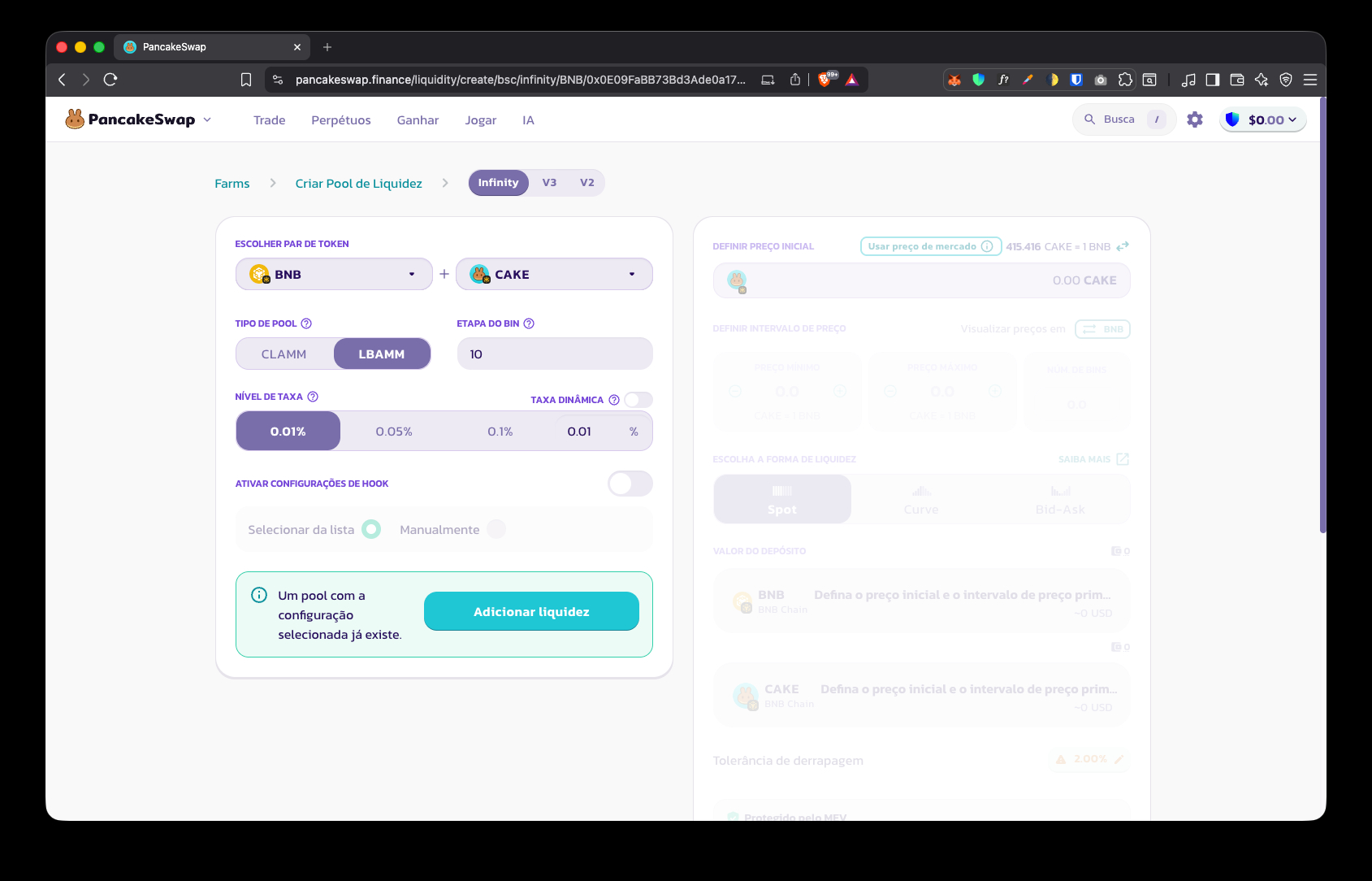This screenshot has width=1372, height=881.
Task: Click Criar Pool de Liquidez breadcrumb link
Action: 359,184
